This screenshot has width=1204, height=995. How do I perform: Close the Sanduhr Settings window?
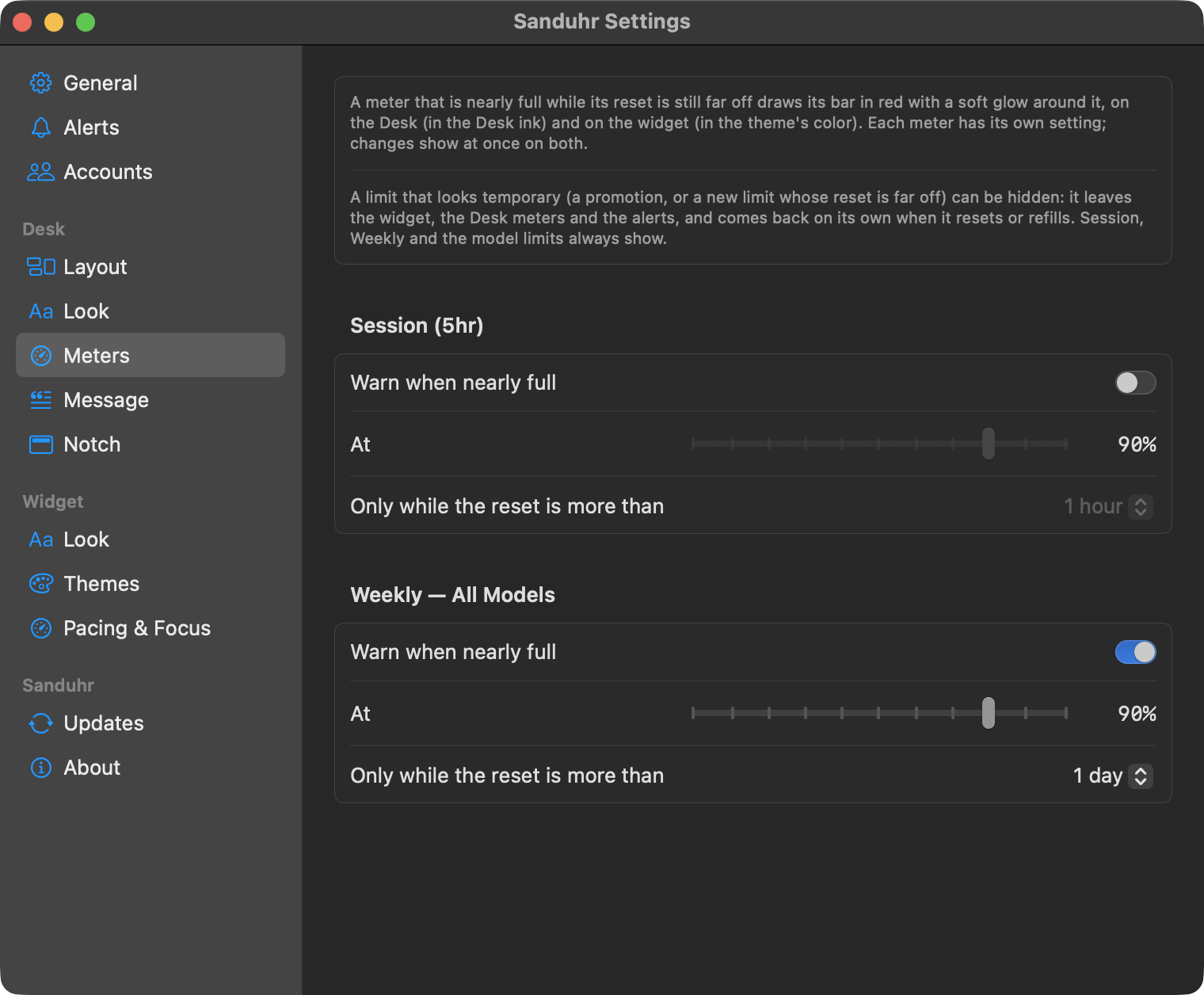pos(22,22)
